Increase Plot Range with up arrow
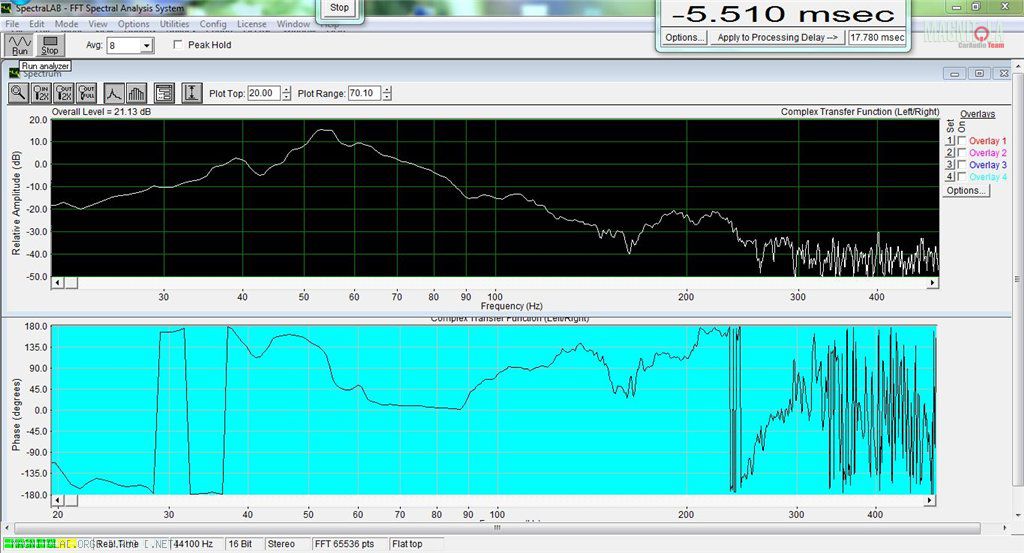Screen dimensions: 1024x553 (387, 89)
